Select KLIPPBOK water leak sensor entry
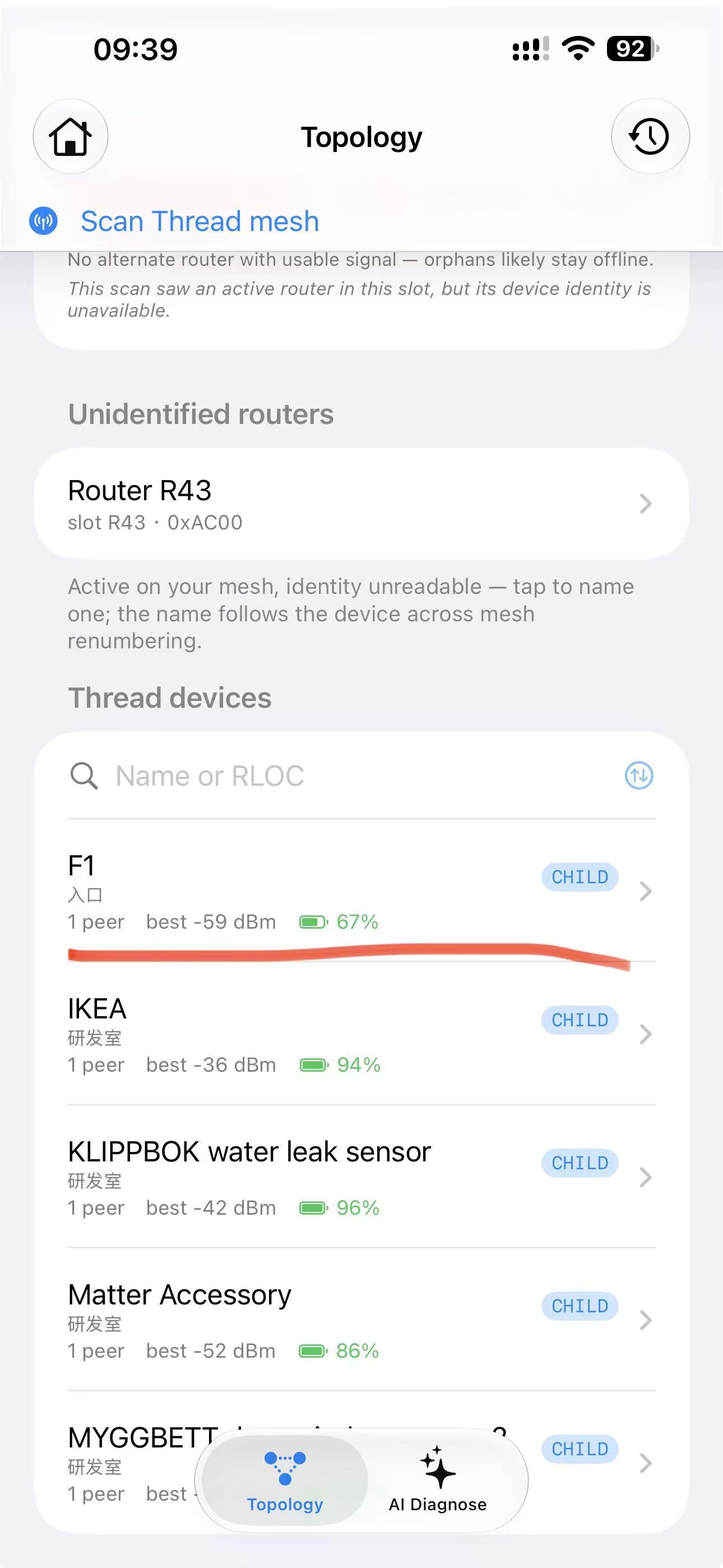This screenshot has height=1568, width=723. pos(361,1177)
